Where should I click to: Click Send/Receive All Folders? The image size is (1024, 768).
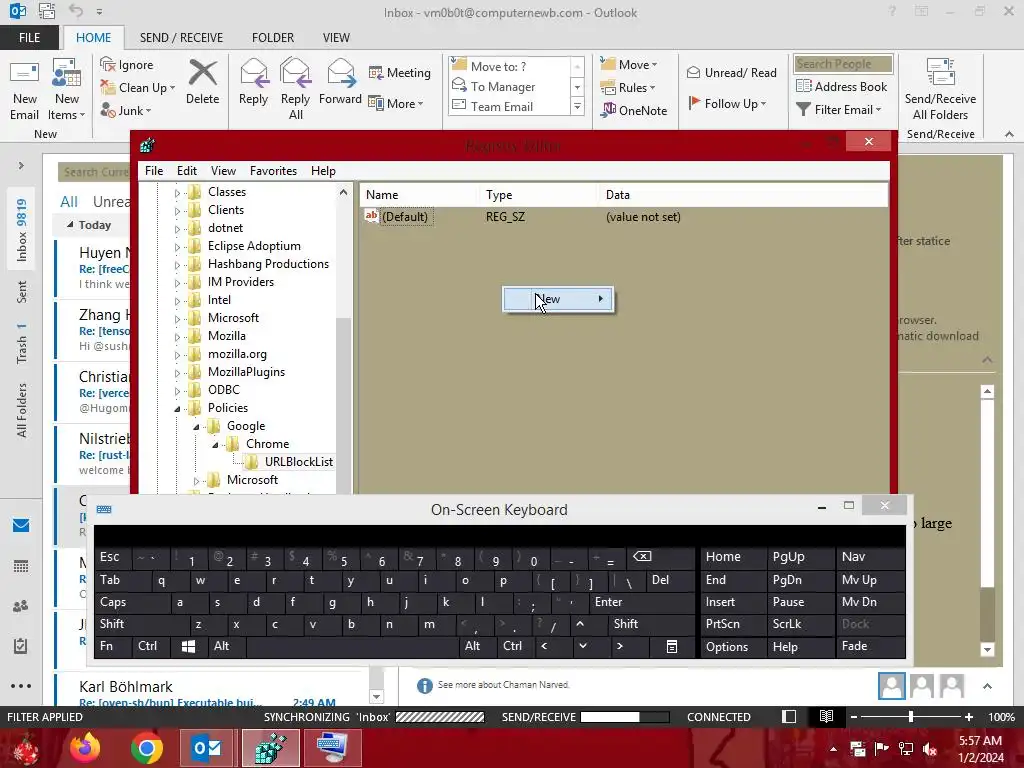click(x=940, y=90)
